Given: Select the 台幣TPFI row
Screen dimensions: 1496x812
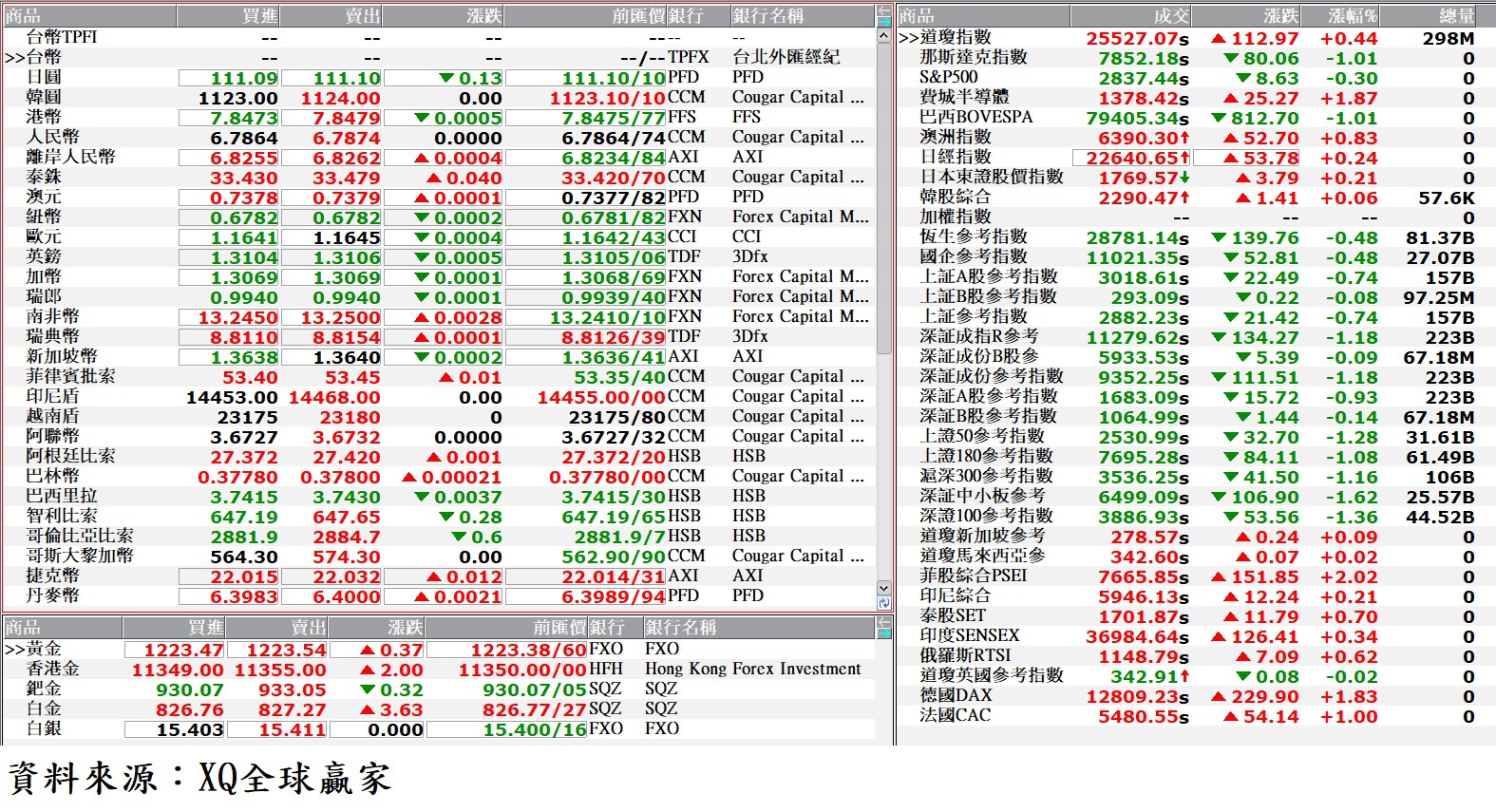Looking at the screenshot, I should coord(439,37).
